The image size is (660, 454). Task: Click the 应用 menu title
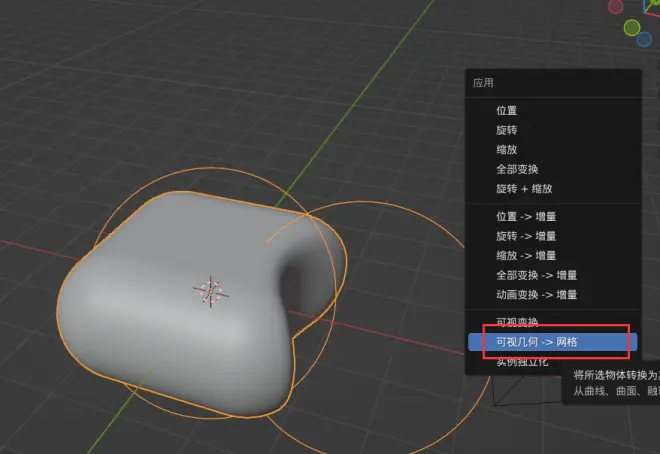click(x=483, y=82)
